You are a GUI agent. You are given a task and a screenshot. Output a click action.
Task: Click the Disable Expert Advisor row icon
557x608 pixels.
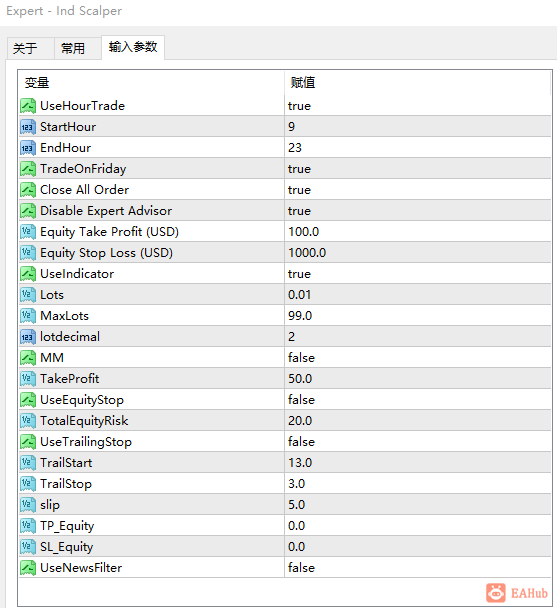point(28,211)
